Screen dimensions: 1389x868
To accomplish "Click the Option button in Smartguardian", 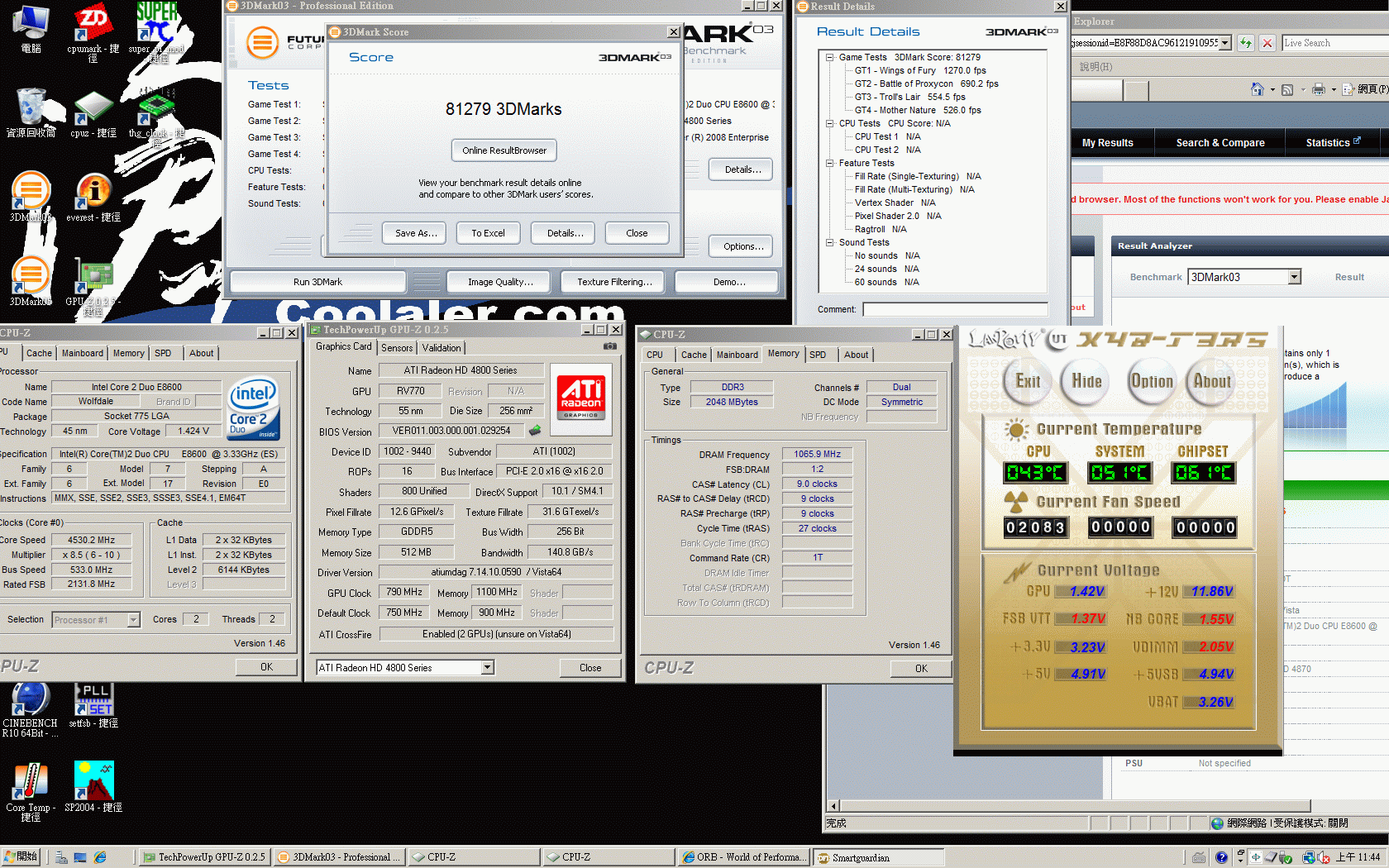I will coord(1152,381).
